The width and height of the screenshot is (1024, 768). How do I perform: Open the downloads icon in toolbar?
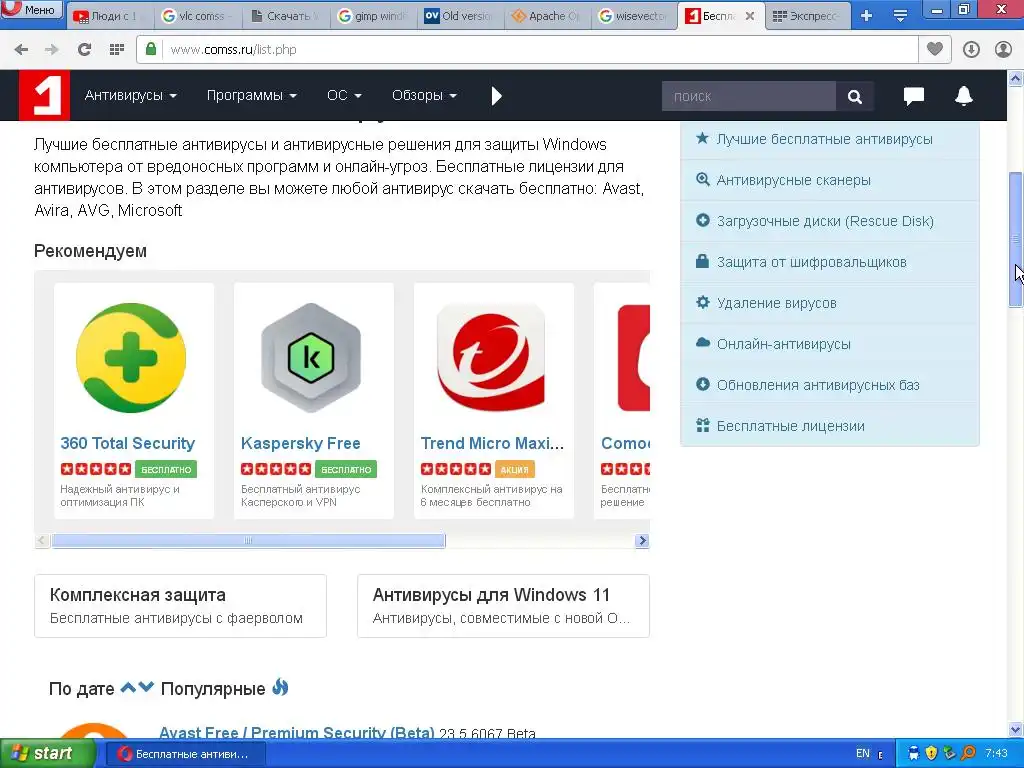click(x=971, y=50)
